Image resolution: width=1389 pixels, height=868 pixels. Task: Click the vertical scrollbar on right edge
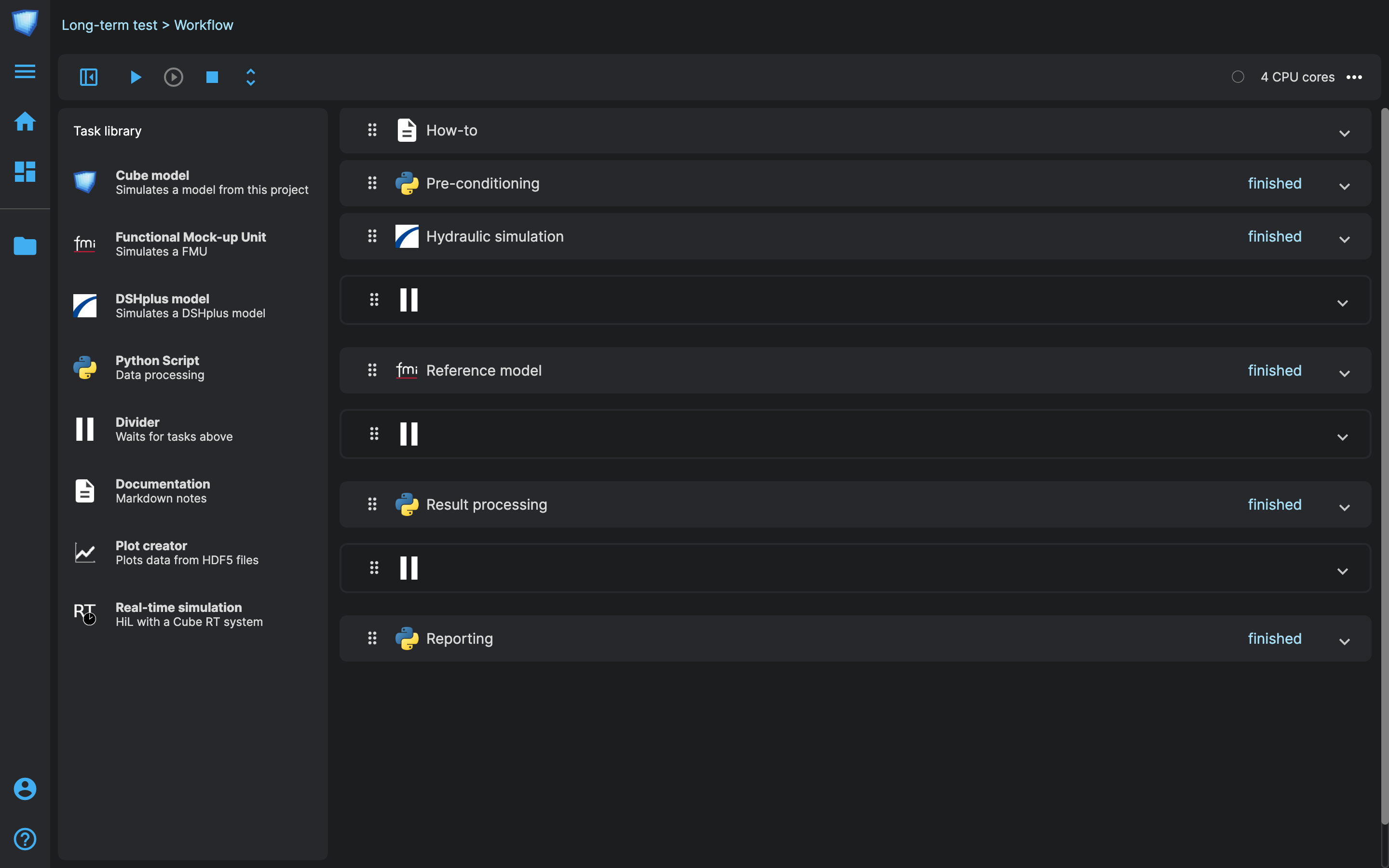(x=1384, y=459)
